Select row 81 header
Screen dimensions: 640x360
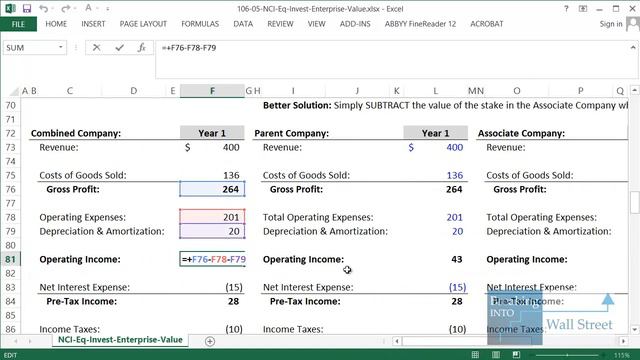[x=10, y=259]
